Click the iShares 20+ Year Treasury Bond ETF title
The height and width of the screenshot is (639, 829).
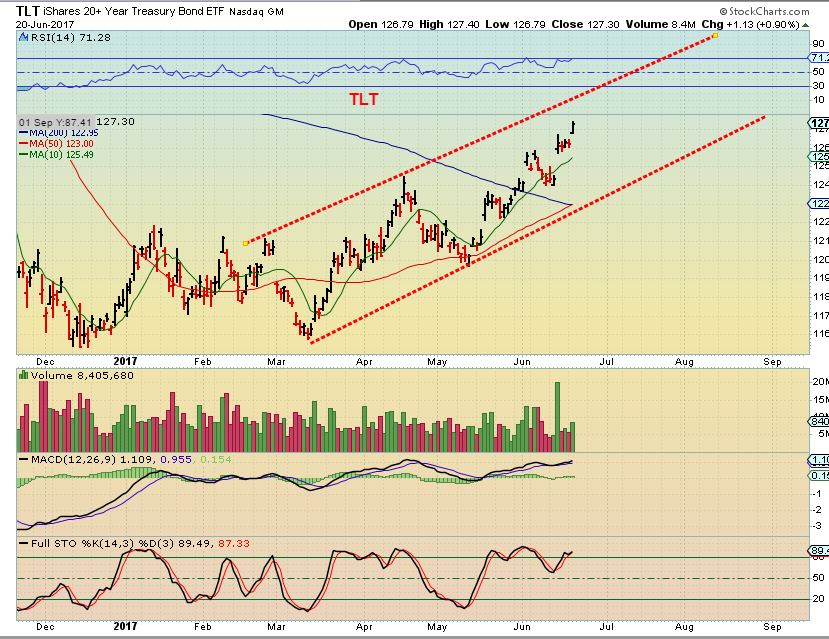pos(133,11)
